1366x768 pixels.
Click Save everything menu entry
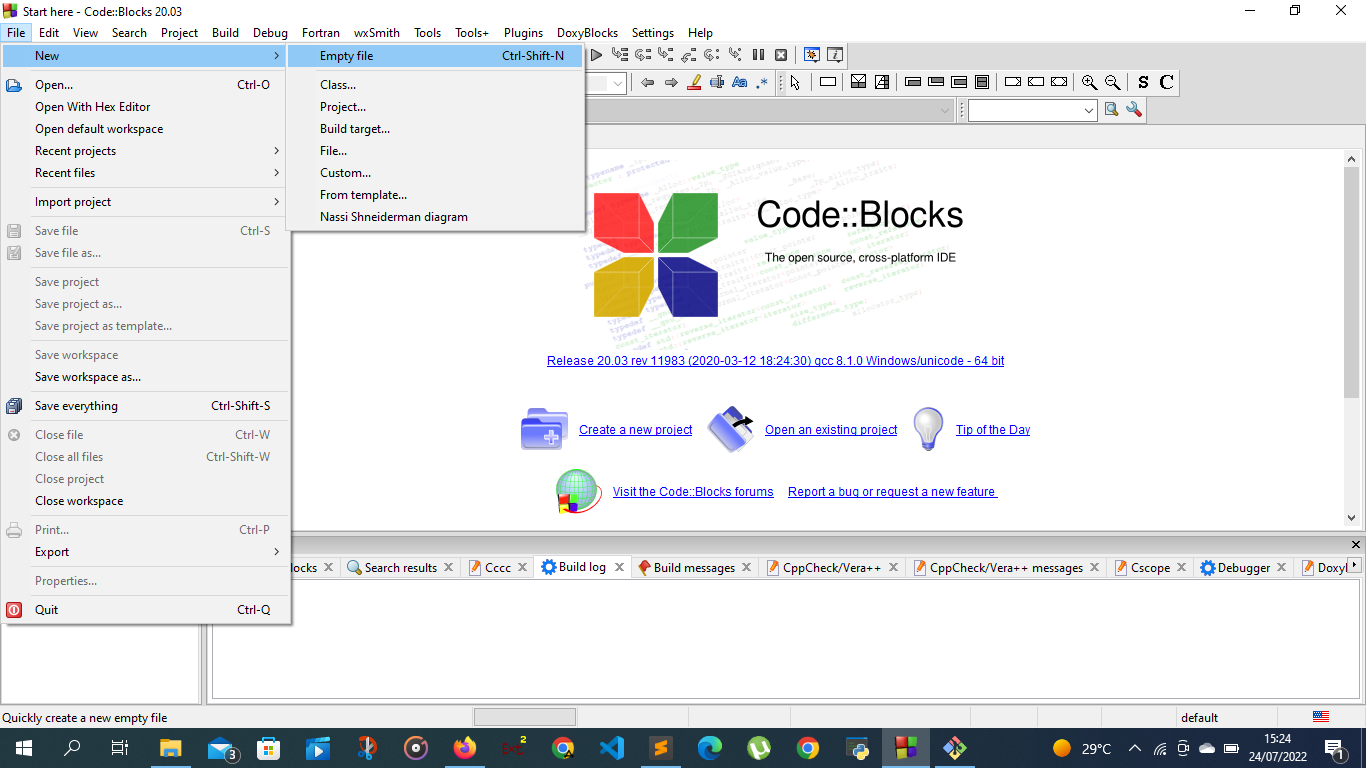point(146,406)
